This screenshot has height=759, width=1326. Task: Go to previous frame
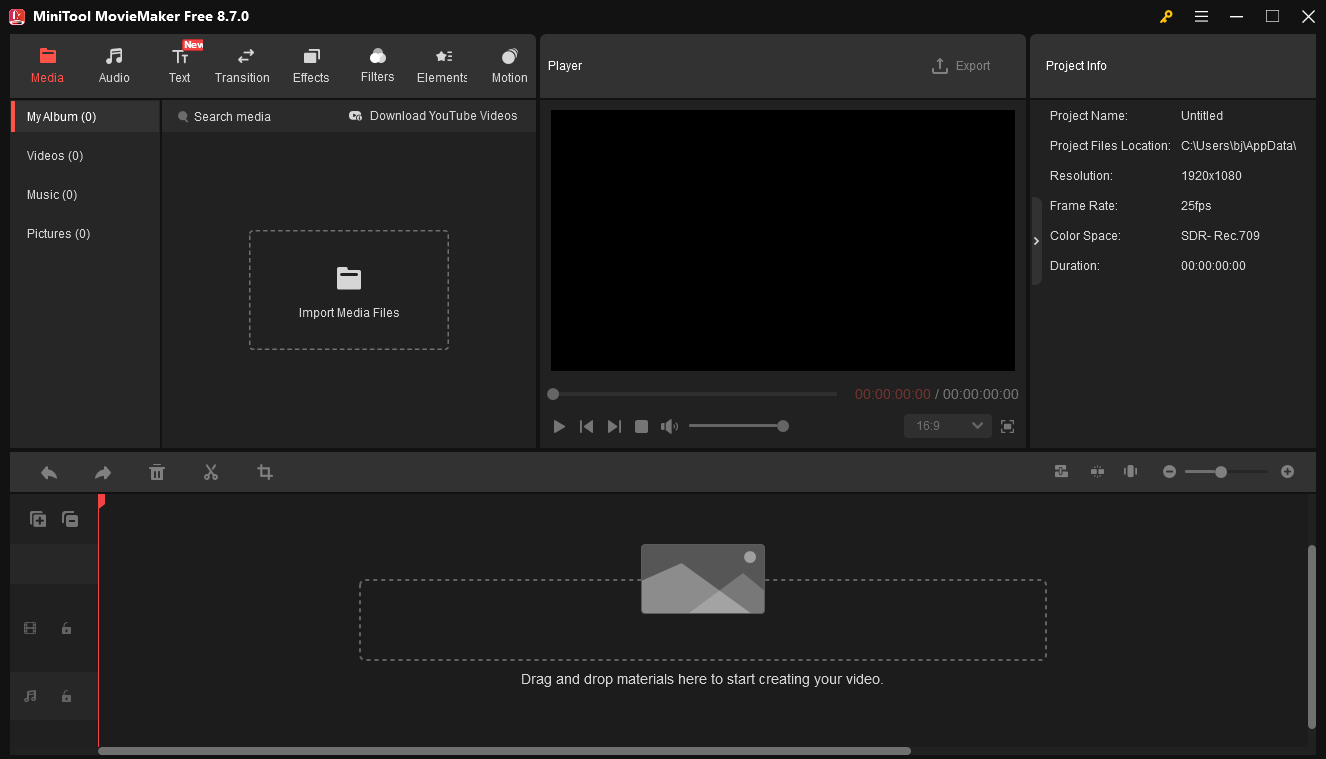587,426
